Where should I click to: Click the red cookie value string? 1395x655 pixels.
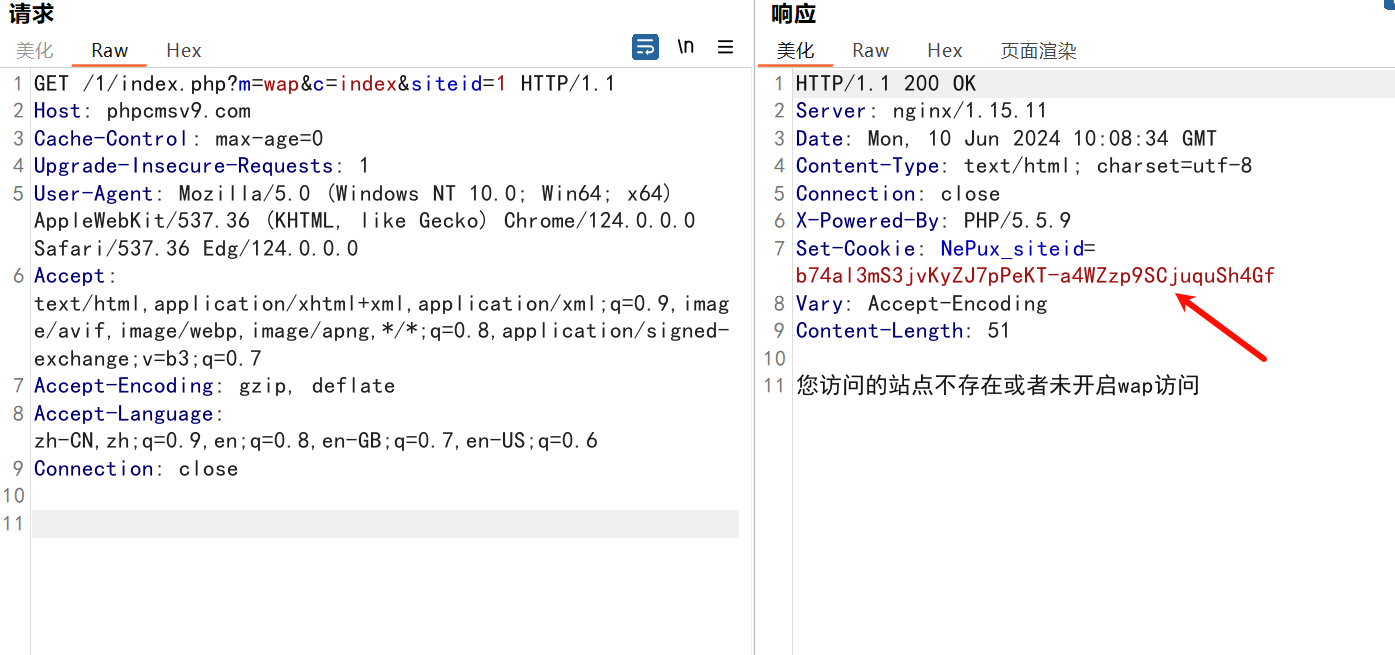1035,276
